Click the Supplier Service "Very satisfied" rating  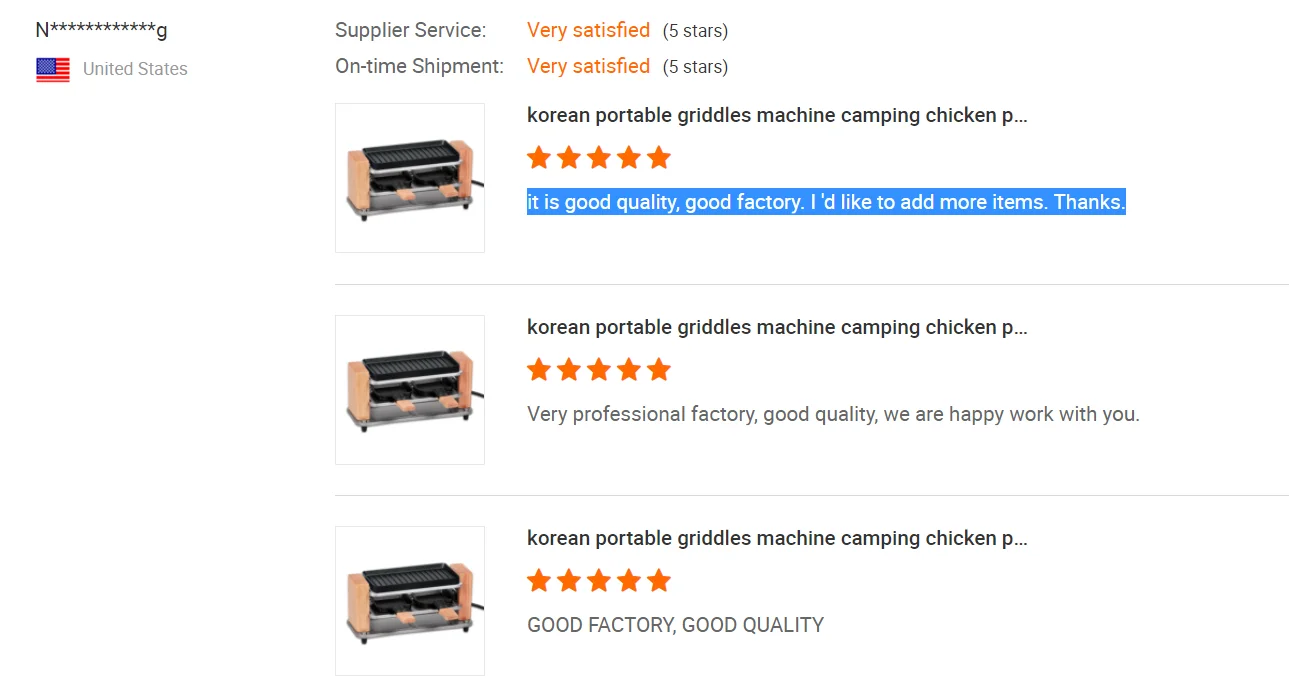pos(588,30)
